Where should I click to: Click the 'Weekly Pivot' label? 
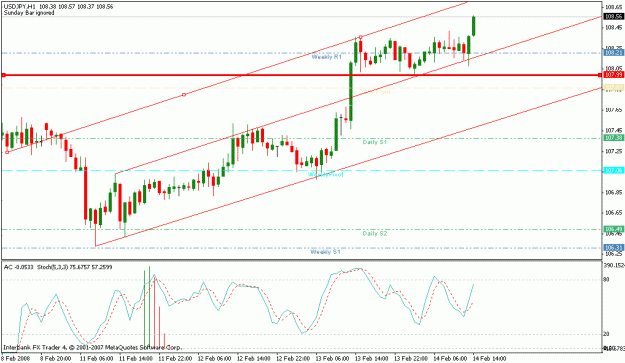tap(326, 175)
